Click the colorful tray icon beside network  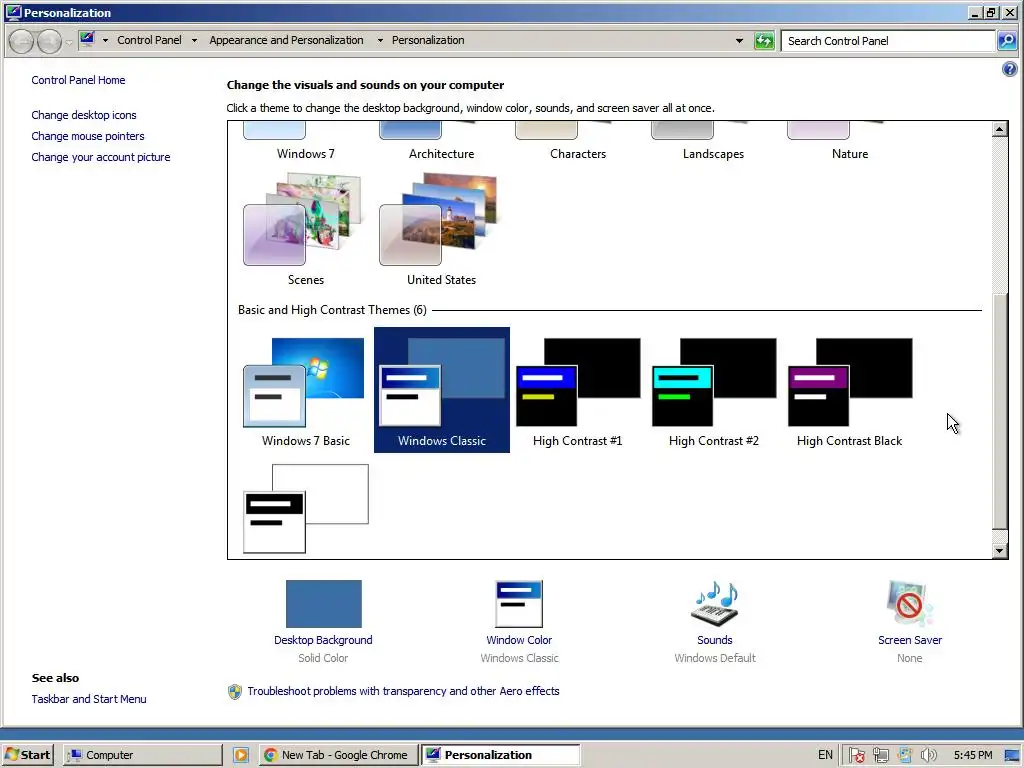tap(904, 755)
